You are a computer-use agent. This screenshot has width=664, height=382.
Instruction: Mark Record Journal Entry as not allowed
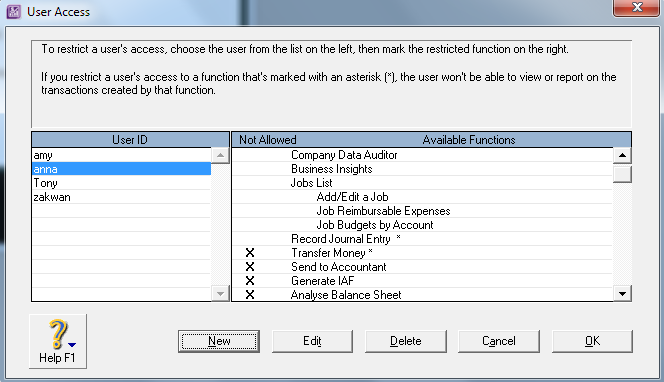click(250, 239)
